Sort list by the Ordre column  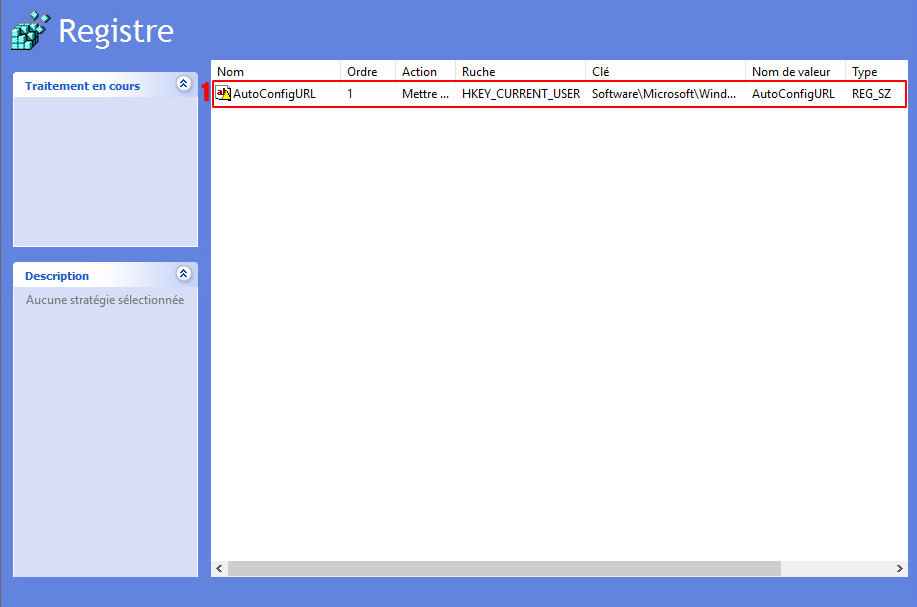point(367,72)
